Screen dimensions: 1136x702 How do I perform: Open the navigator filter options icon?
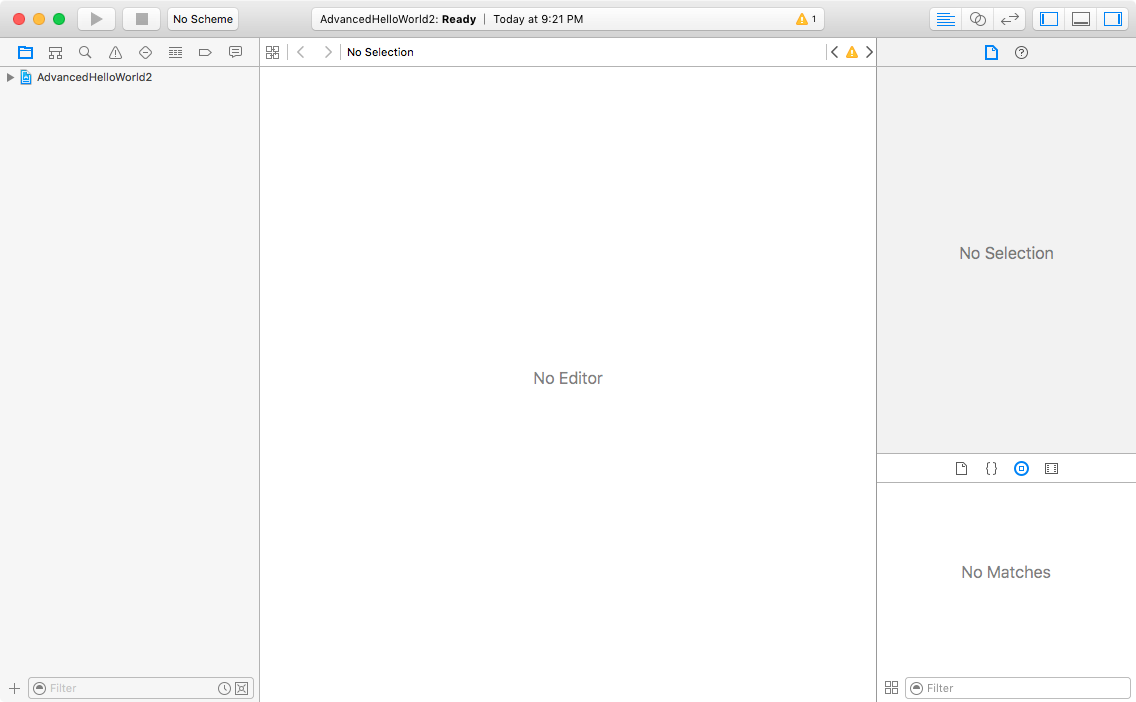tap(40, 688)
